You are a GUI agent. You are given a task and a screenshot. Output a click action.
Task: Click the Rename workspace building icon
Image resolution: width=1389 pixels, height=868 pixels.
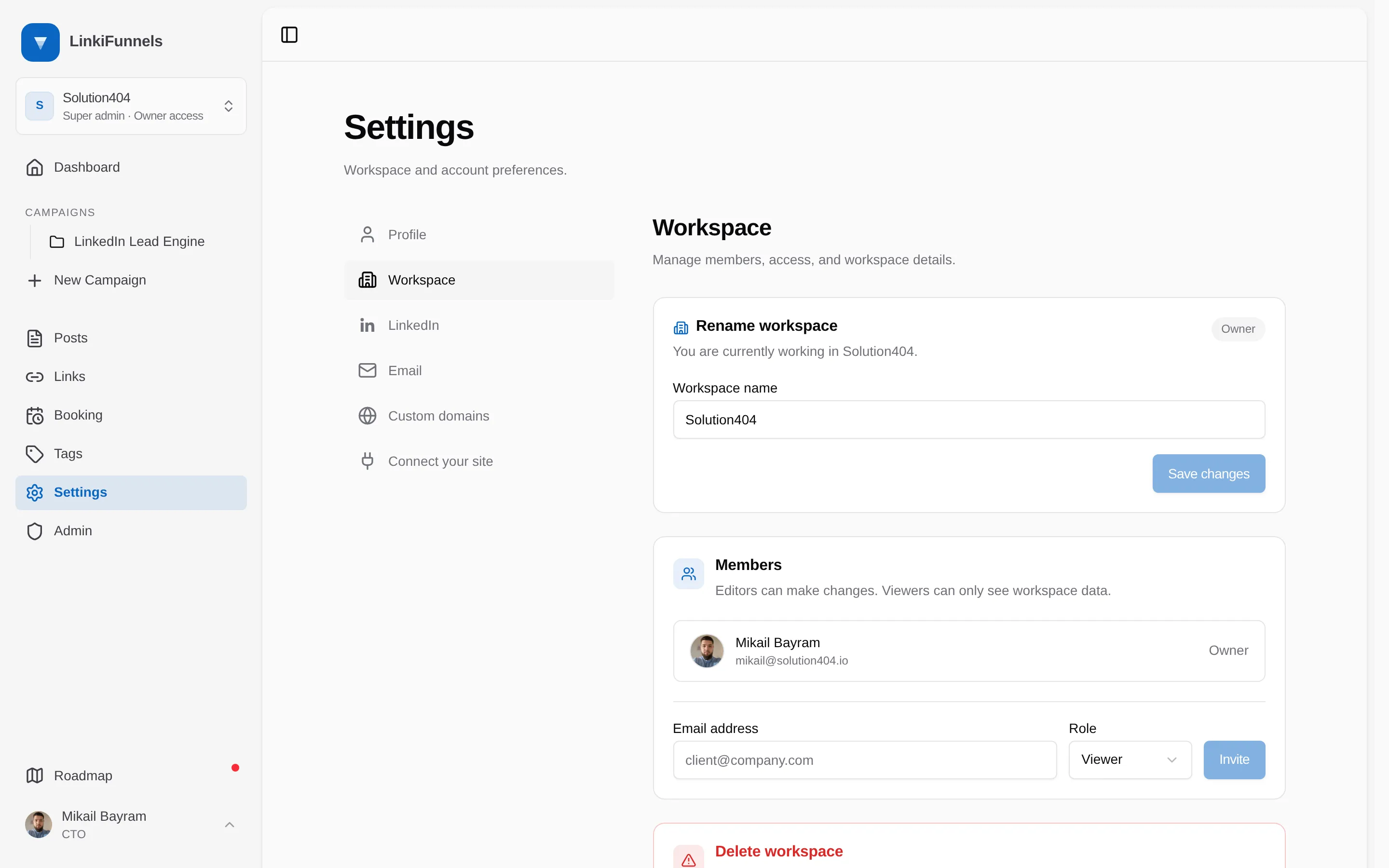click(x=681, y=328)
